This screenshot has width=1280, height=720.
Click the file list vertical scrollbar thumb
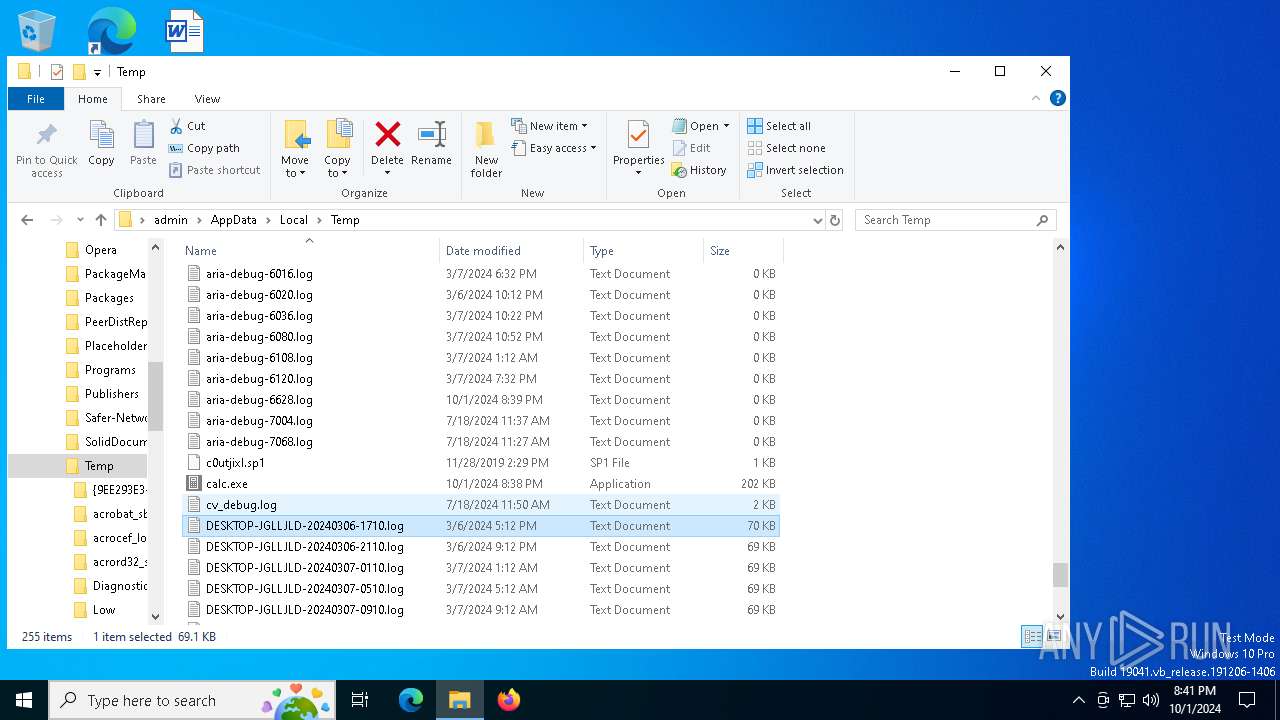(x=1060, y=575)
